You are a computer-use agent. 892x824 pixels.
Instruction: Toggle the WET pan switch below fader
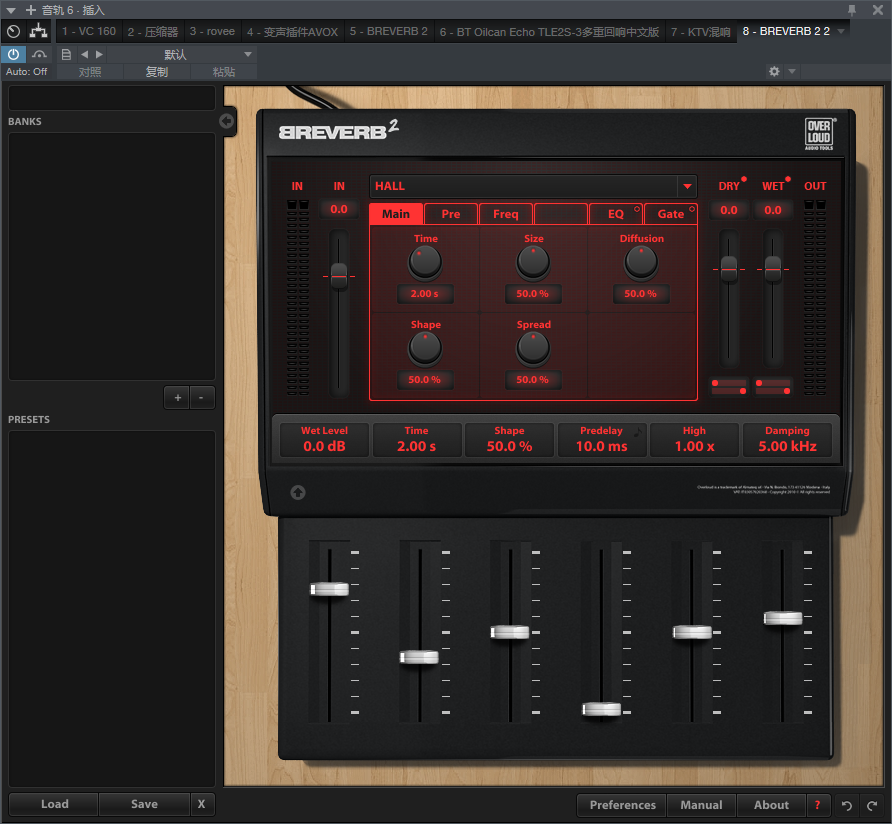tap(773, 387)
